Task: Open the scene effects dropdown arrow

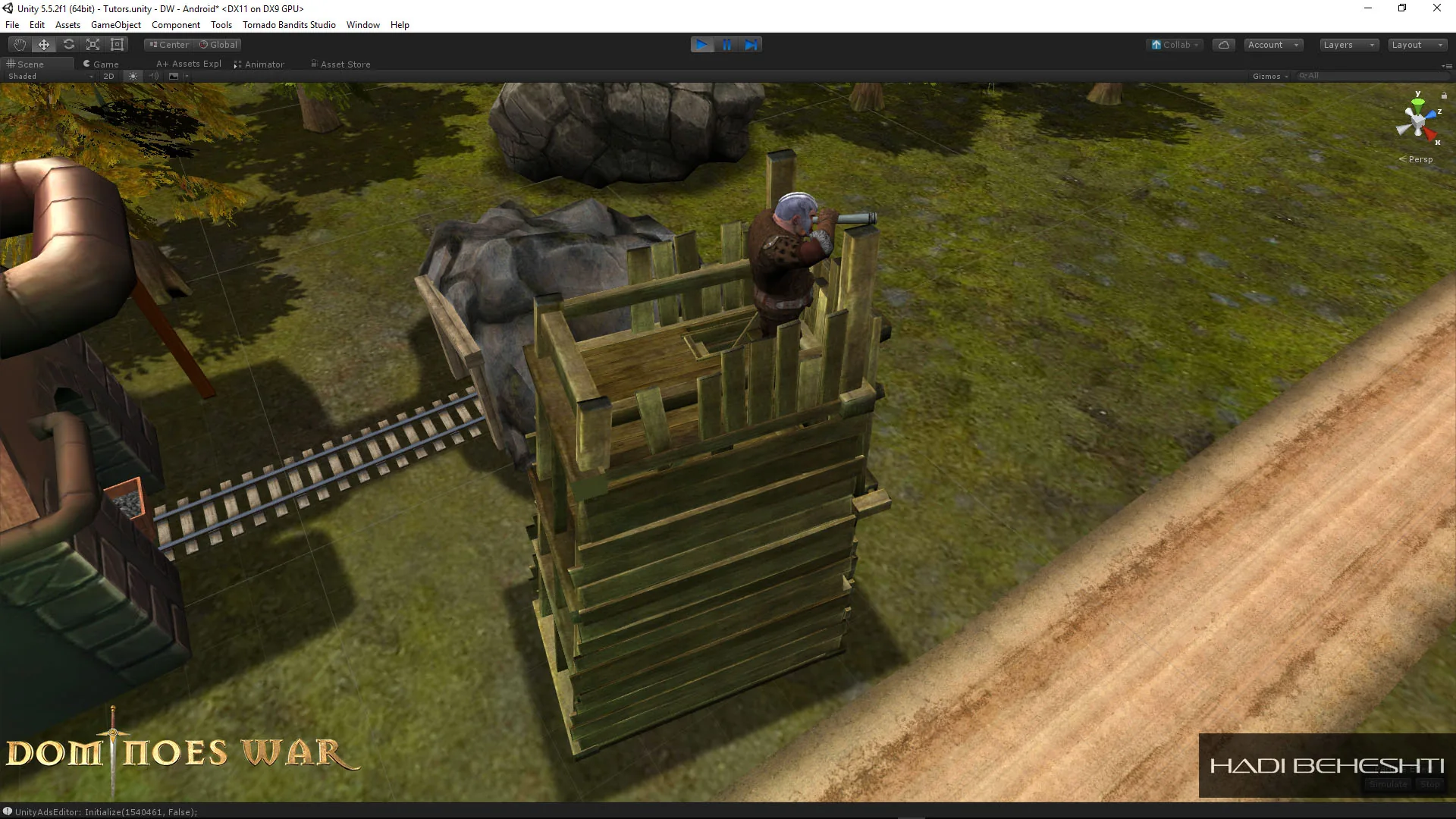Action: tap(187, 76)
